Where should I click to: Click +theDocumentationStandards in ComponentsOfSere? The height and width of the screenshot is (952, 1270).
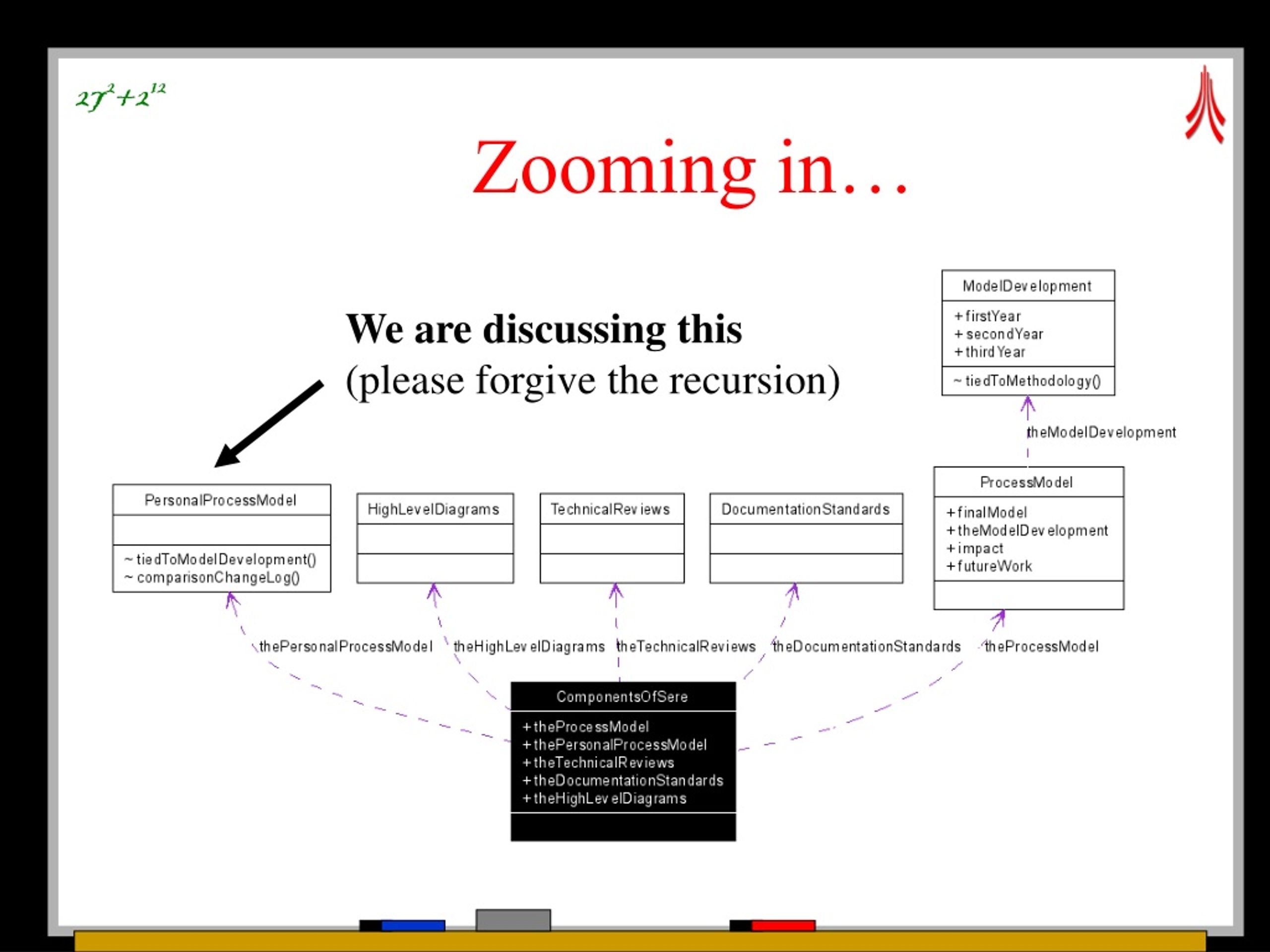pos(623,780)
